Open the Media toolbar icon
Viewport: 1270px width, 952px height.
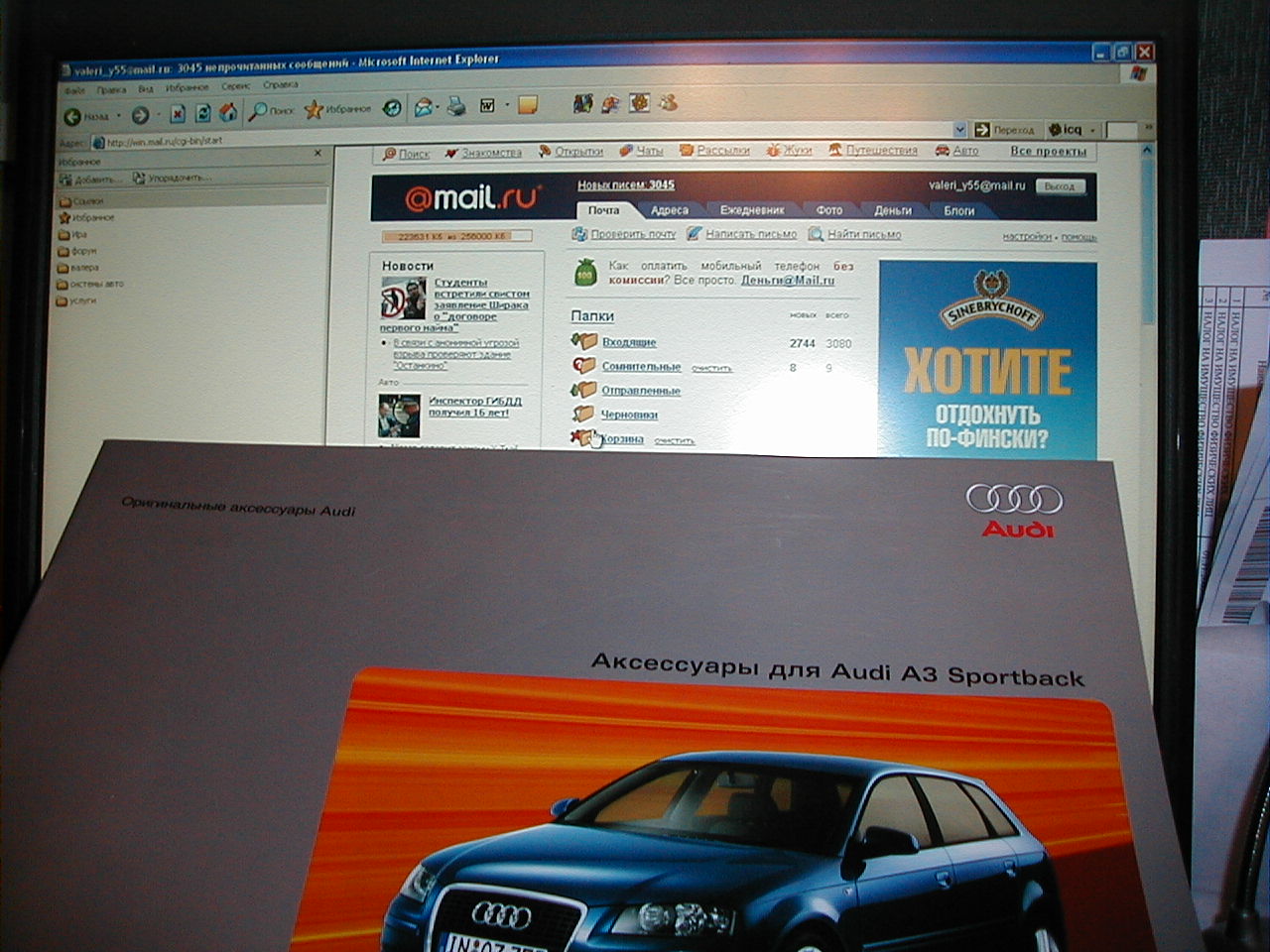[x=392, y=108]
